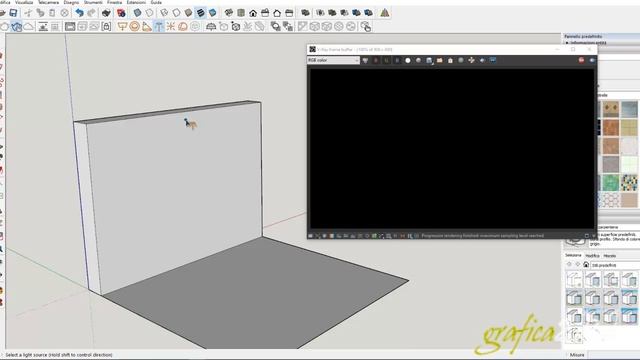The image size is (640, 360).
Task: Switch to the Mescola styles tab
Action: (x=610, y=256)
